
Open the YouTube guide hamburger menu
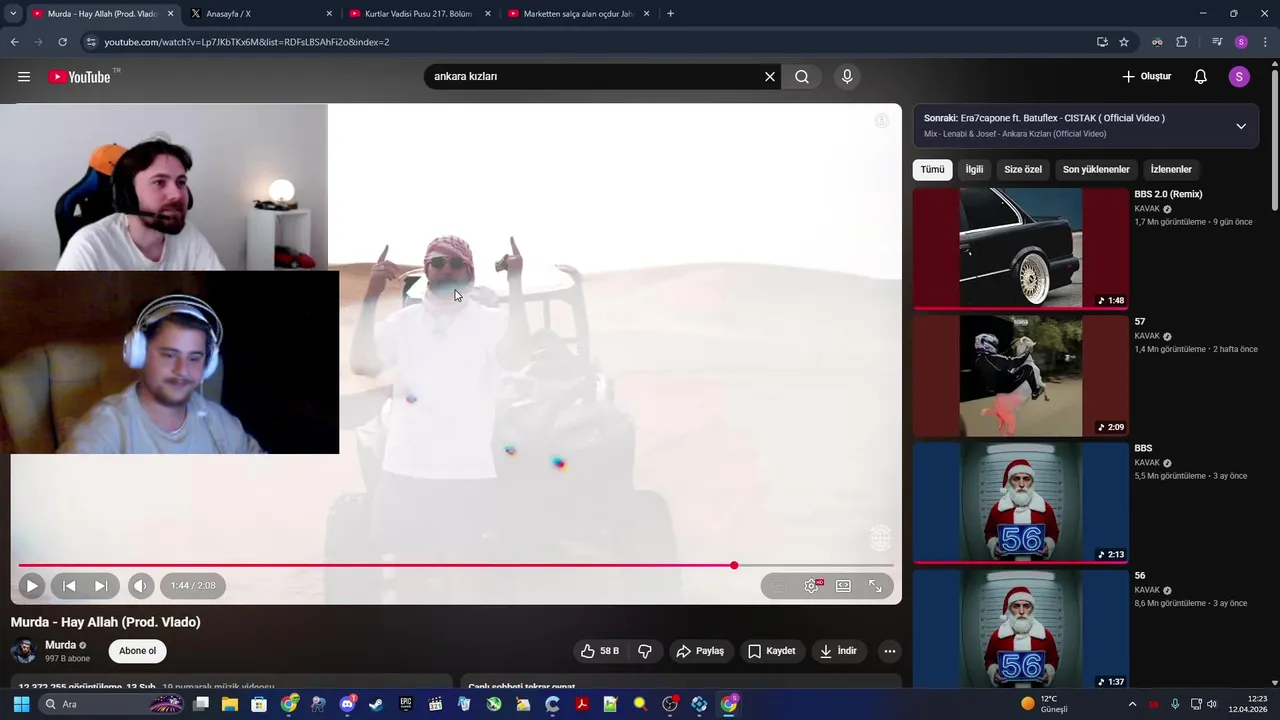[24, 77]
